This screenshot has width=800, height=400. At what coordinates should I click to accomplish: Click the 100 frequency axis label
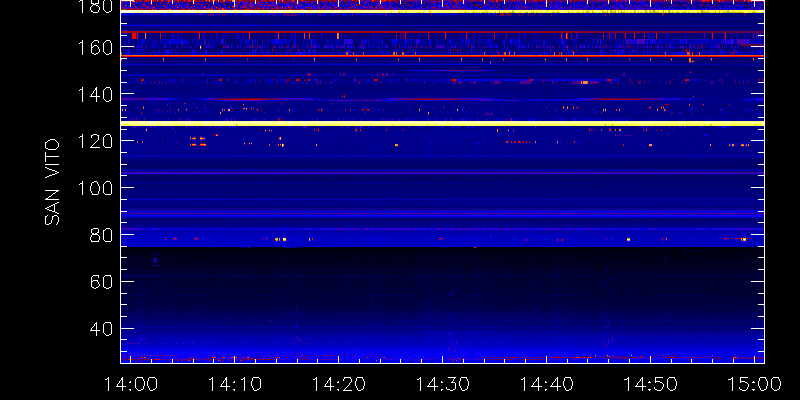tap(96, 188)
